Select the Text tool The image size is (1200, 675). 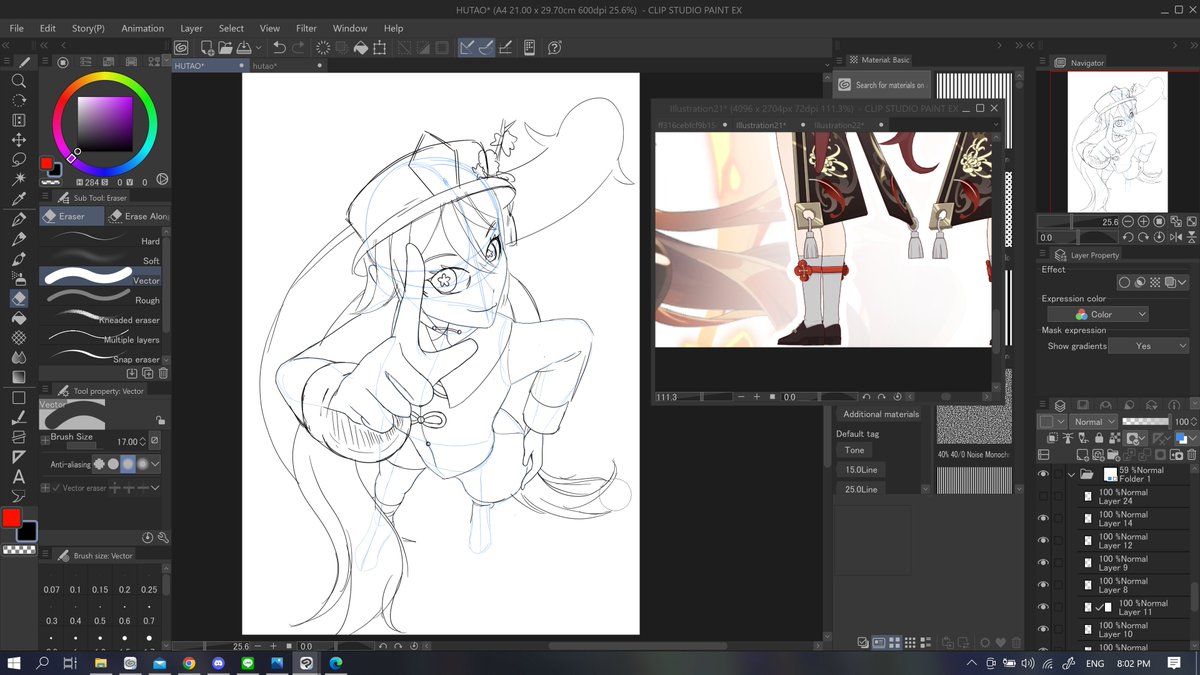18,476
